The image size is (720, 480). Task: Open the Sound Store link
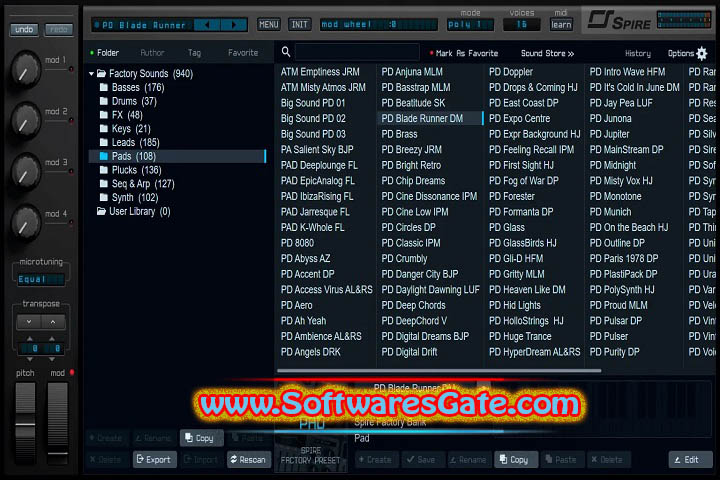click(x=547, y=53)
